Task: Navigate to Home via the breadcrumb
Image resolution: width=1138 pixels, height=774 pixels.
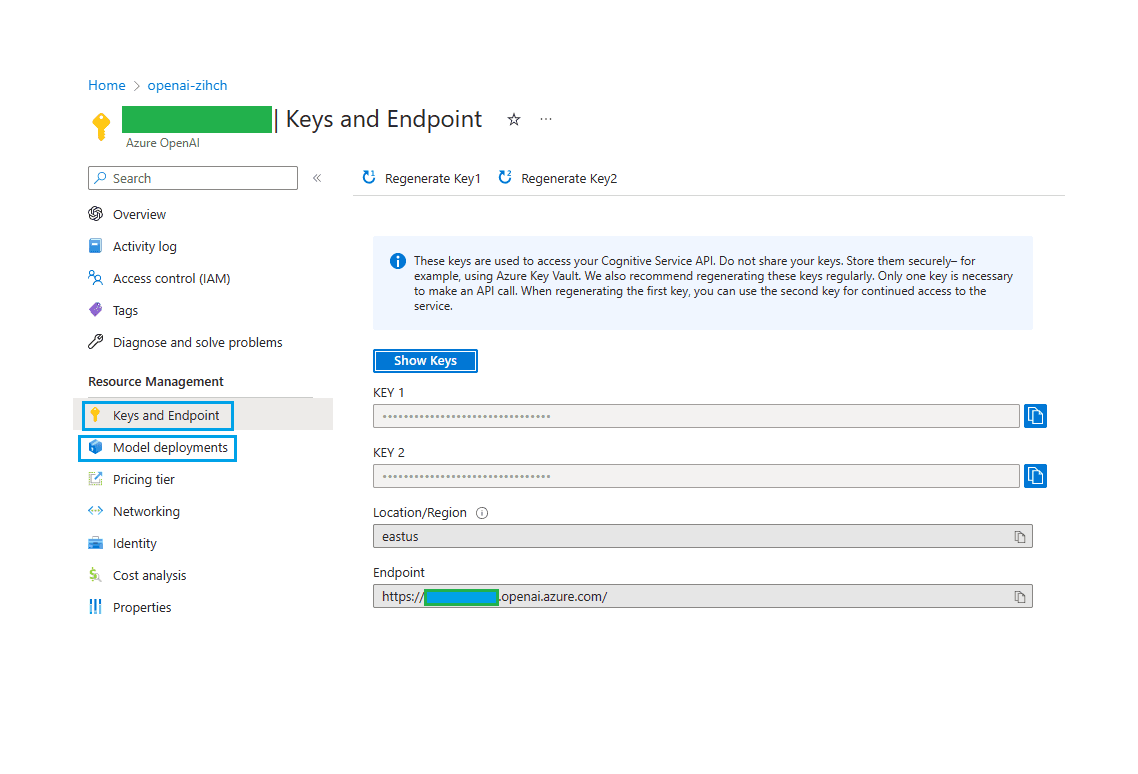Action: point(106,85)
